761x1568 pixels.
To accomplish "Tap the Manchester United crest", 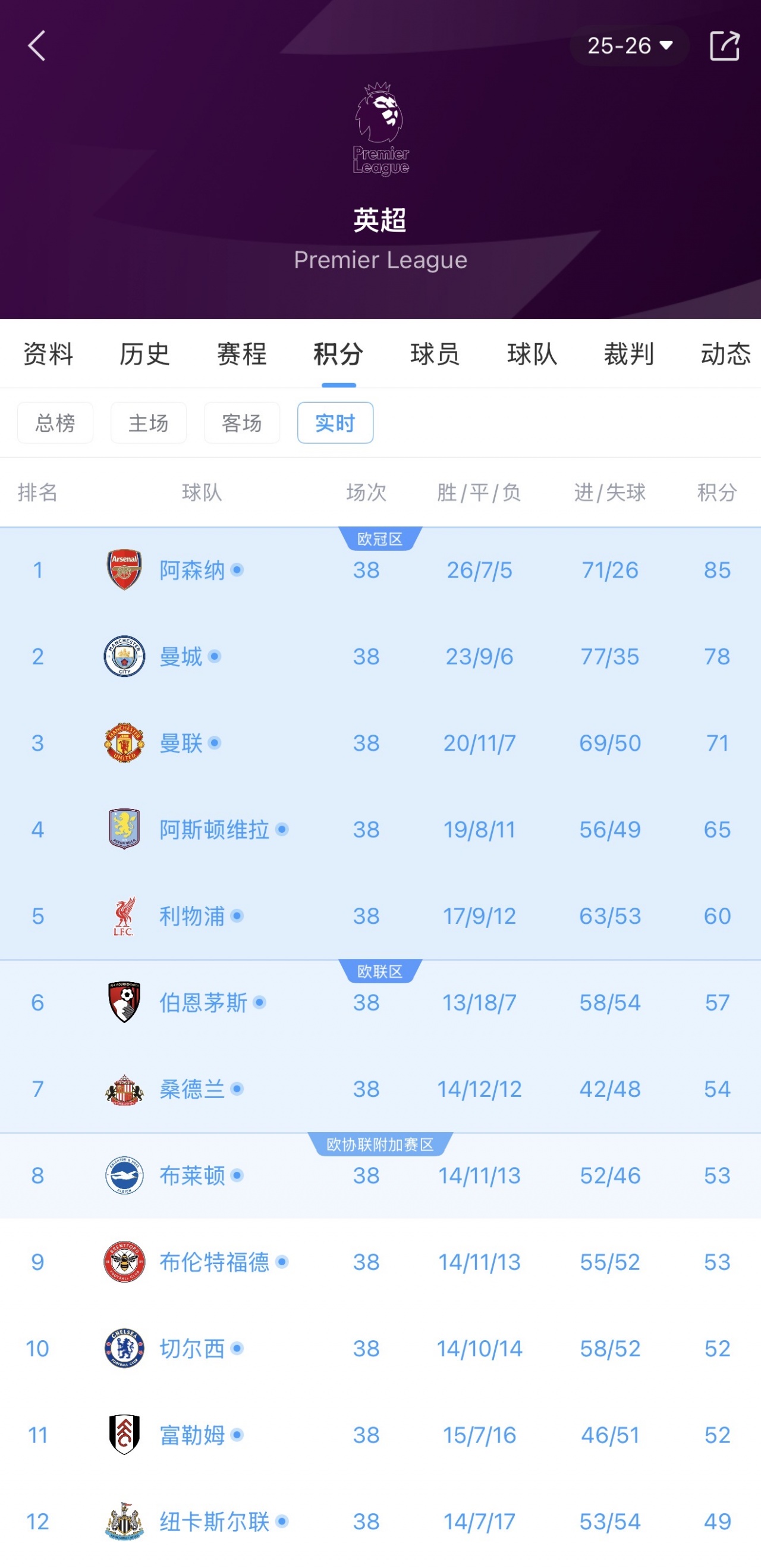I will point(124,742).
